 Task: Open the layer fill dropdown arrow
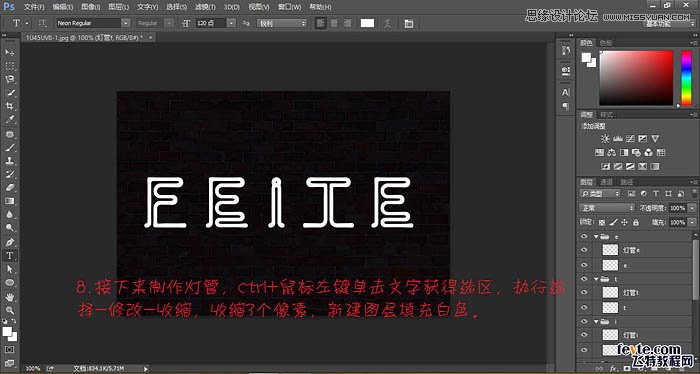692,222
